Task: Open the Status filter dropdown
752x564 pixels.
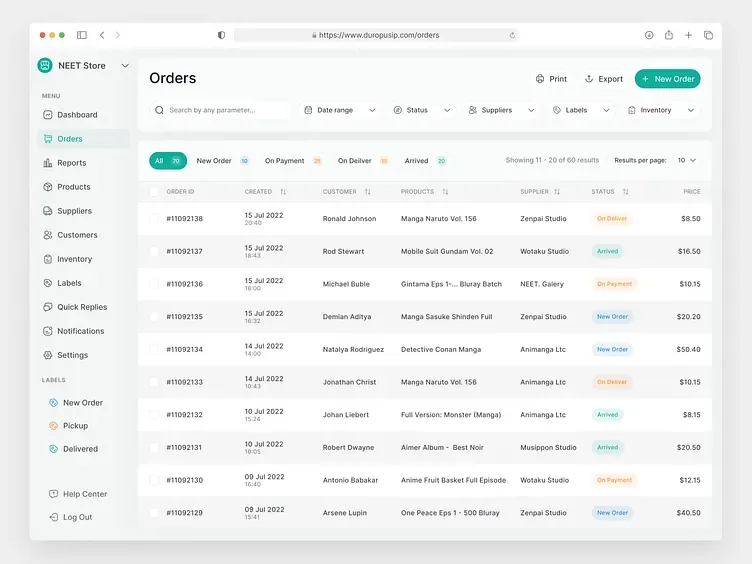Action: coord(422,110)
